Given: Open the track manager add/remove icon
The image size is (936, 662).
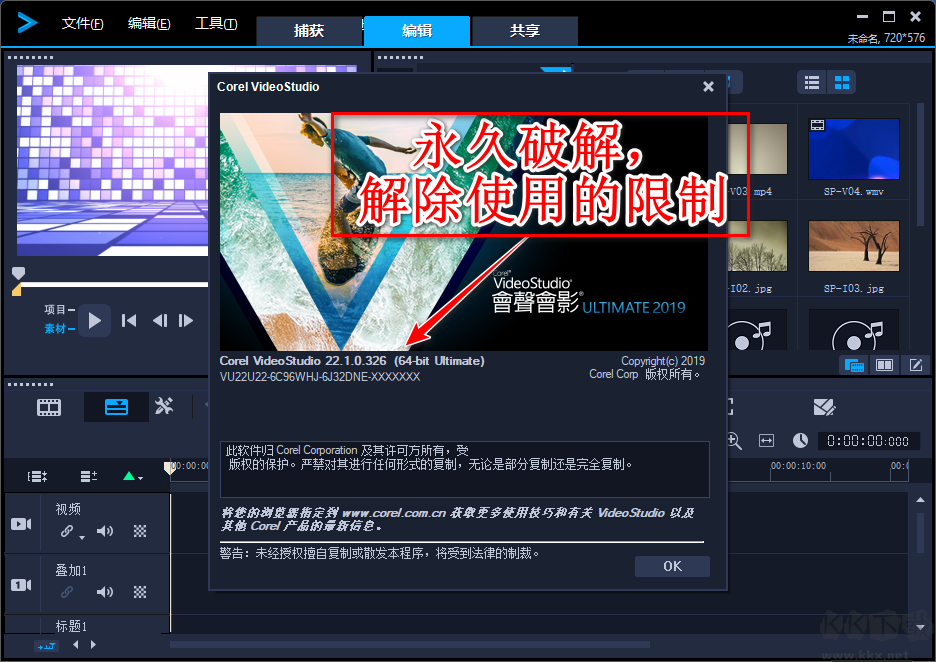Looking at the screenshot, I should pos(88,476).
